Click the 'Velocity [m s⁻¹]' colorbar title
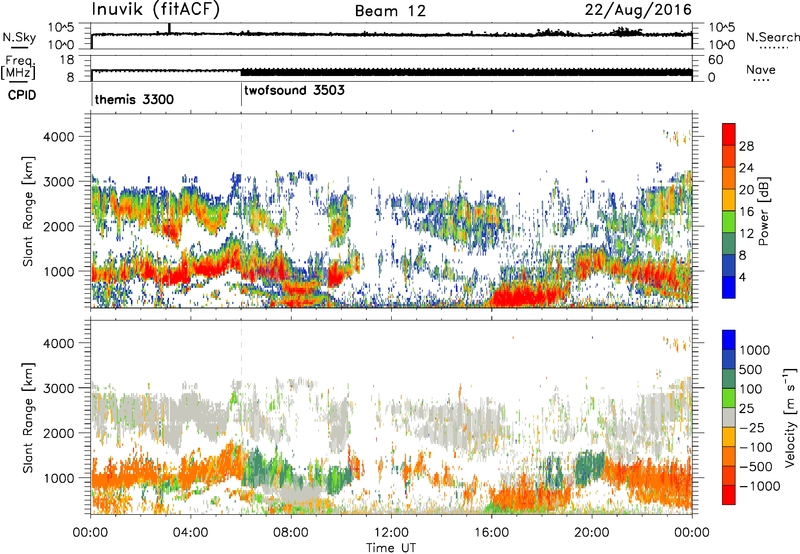This screenshot has width=800, height=554. [x=790, y=417]
